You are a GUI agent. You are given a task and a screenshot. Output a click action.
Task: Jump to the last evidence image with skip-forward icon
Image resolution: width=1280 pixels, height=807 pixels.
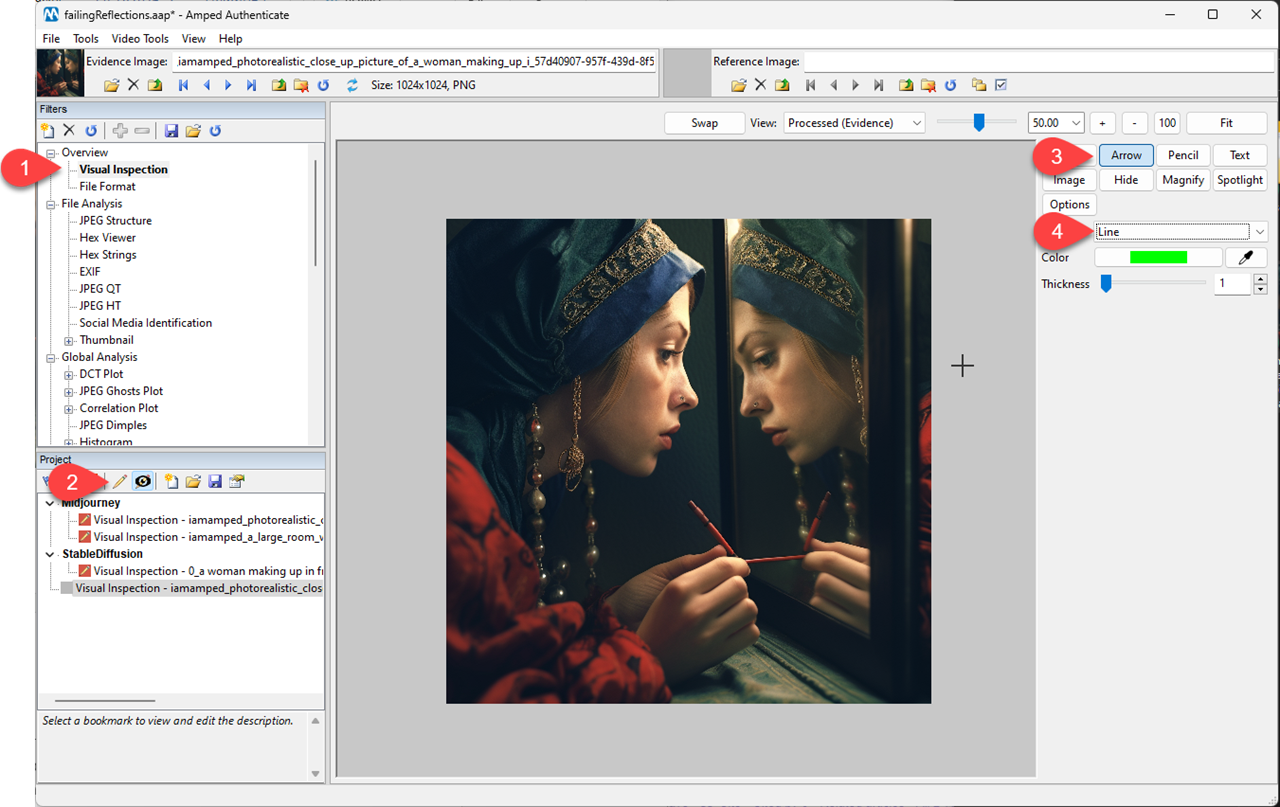click(x=252, y=85)
